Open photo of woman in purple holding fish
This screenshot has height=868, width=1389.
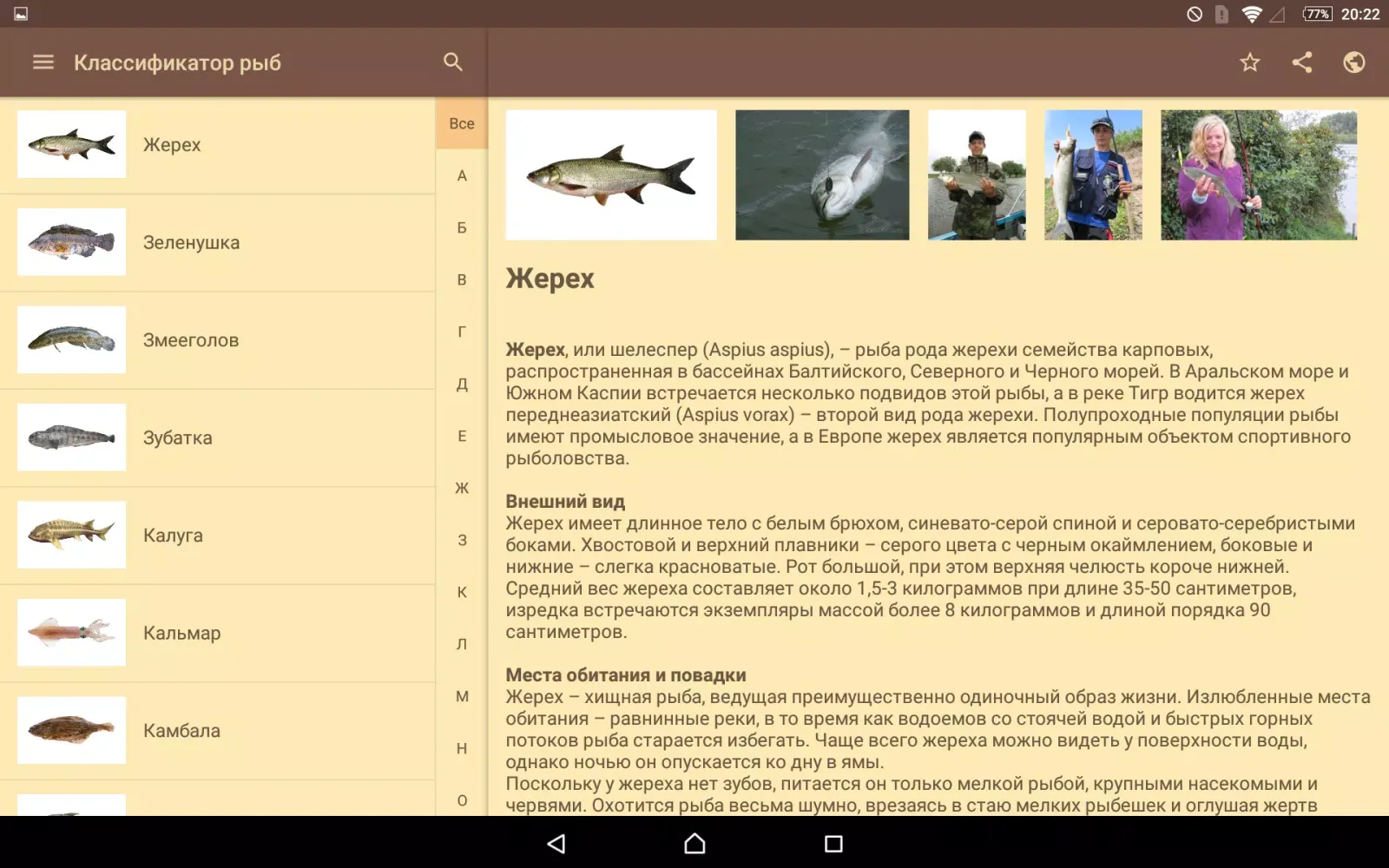tap(1258, 174)
